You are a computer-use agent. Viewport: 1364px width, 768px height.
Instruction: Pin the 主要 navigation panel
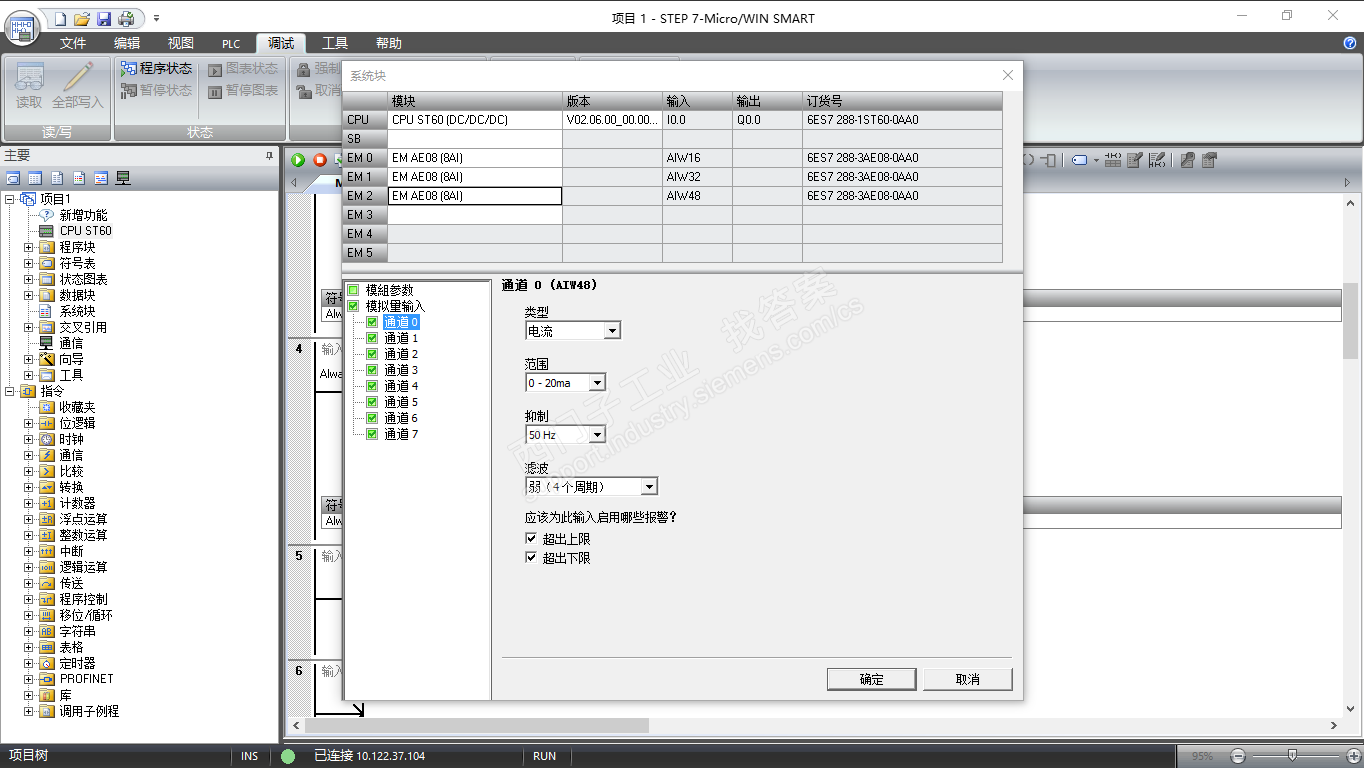pos(269,155)
